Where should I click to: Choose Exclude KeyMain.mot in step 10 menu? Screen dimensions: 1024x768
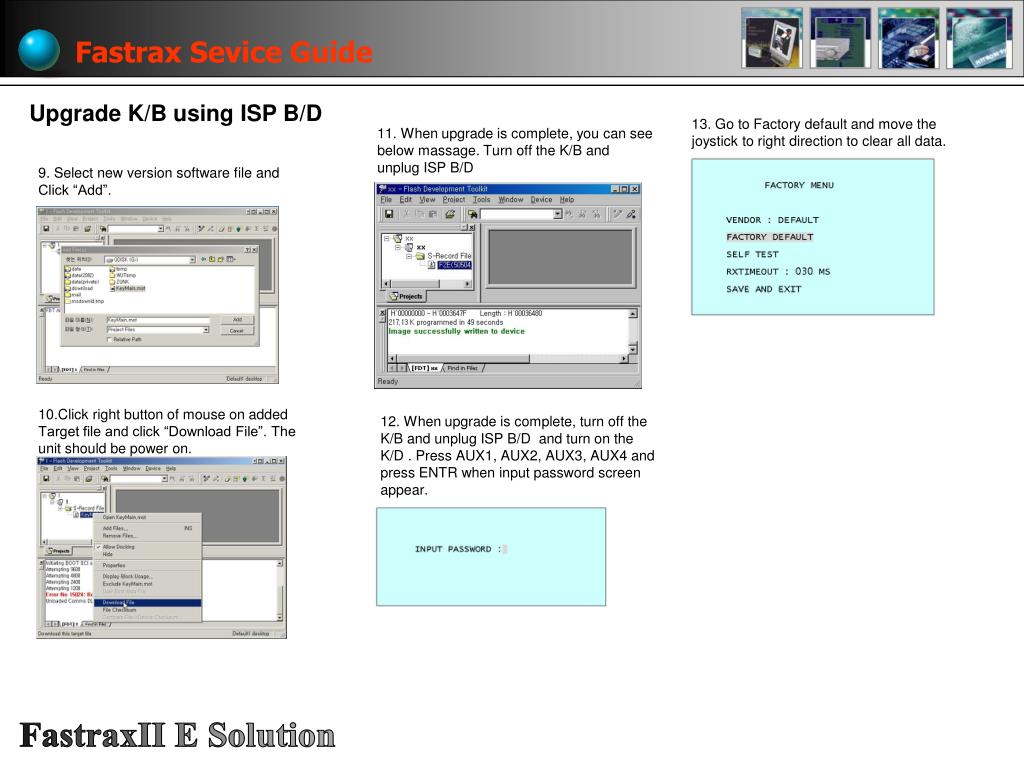coord(148,584)
